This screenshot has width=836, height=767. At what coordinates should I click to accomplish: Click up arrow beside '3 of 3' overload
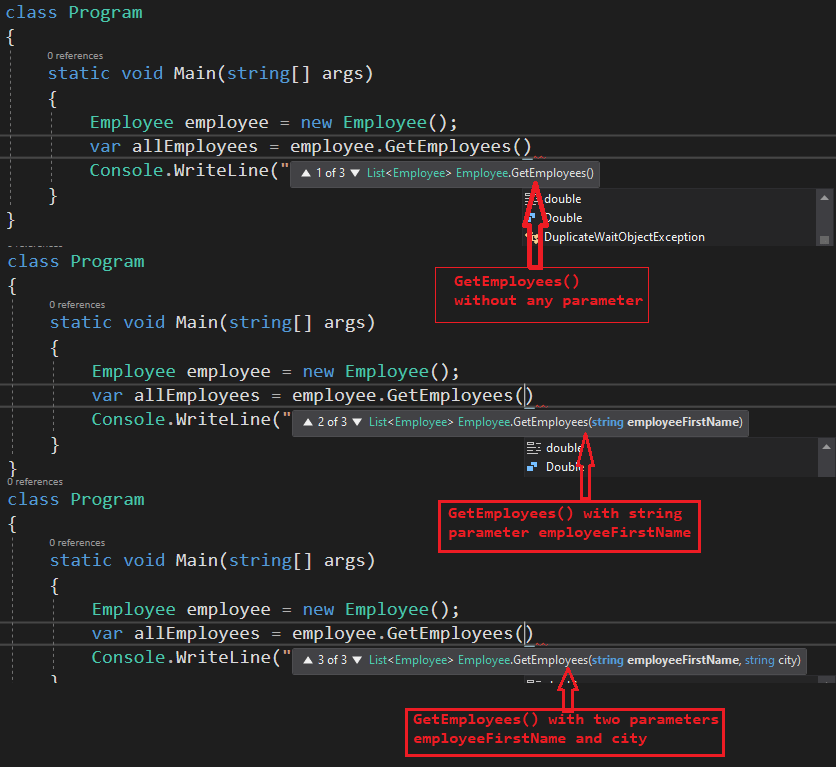click(x=308, y=660)
